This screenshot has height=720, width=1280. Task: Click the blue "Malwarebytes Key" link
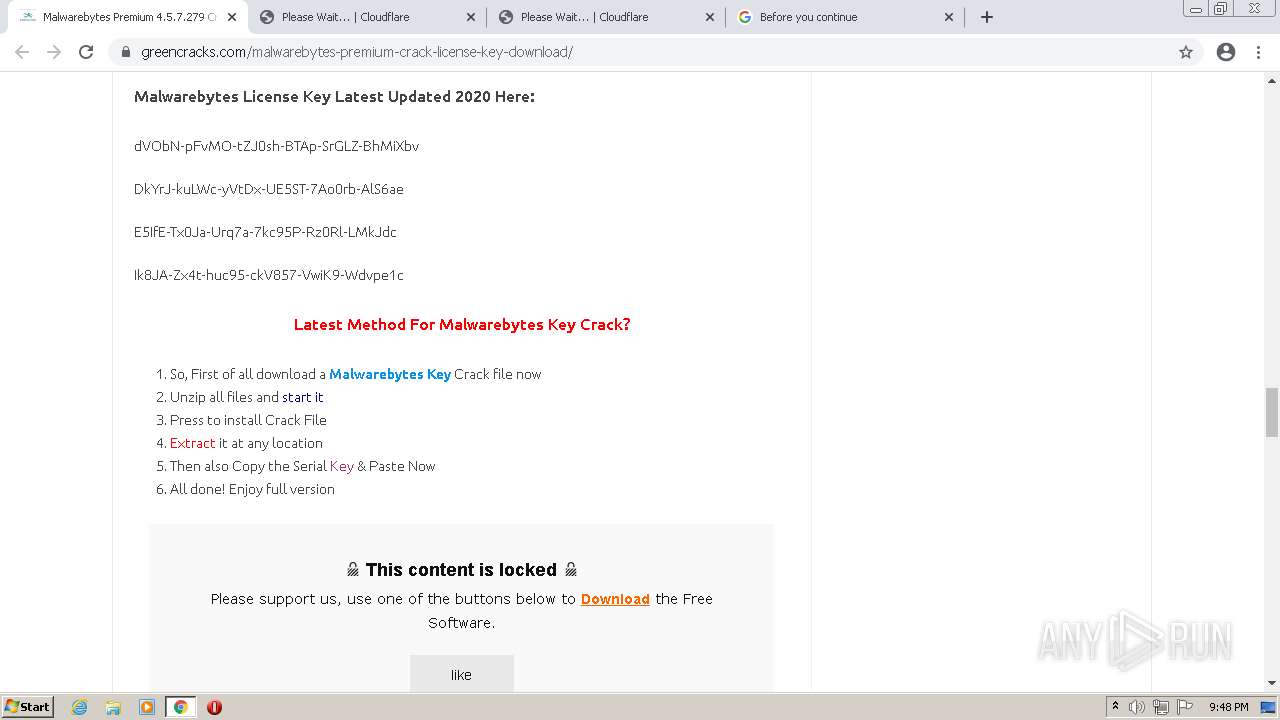pos(390,374)
